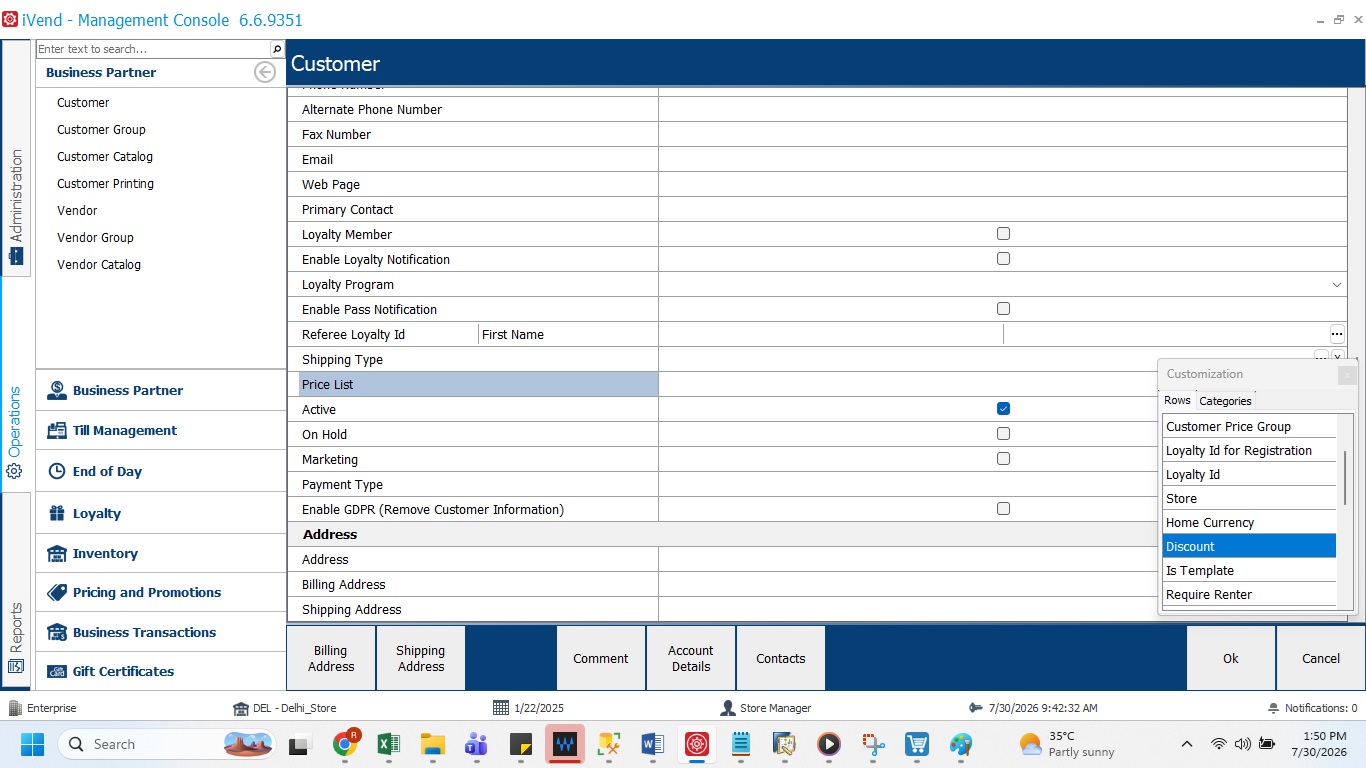The height and width of the screenshot is (768, 1366).
Task: Click the Web Page input field
Action: tap(1003, 184)
